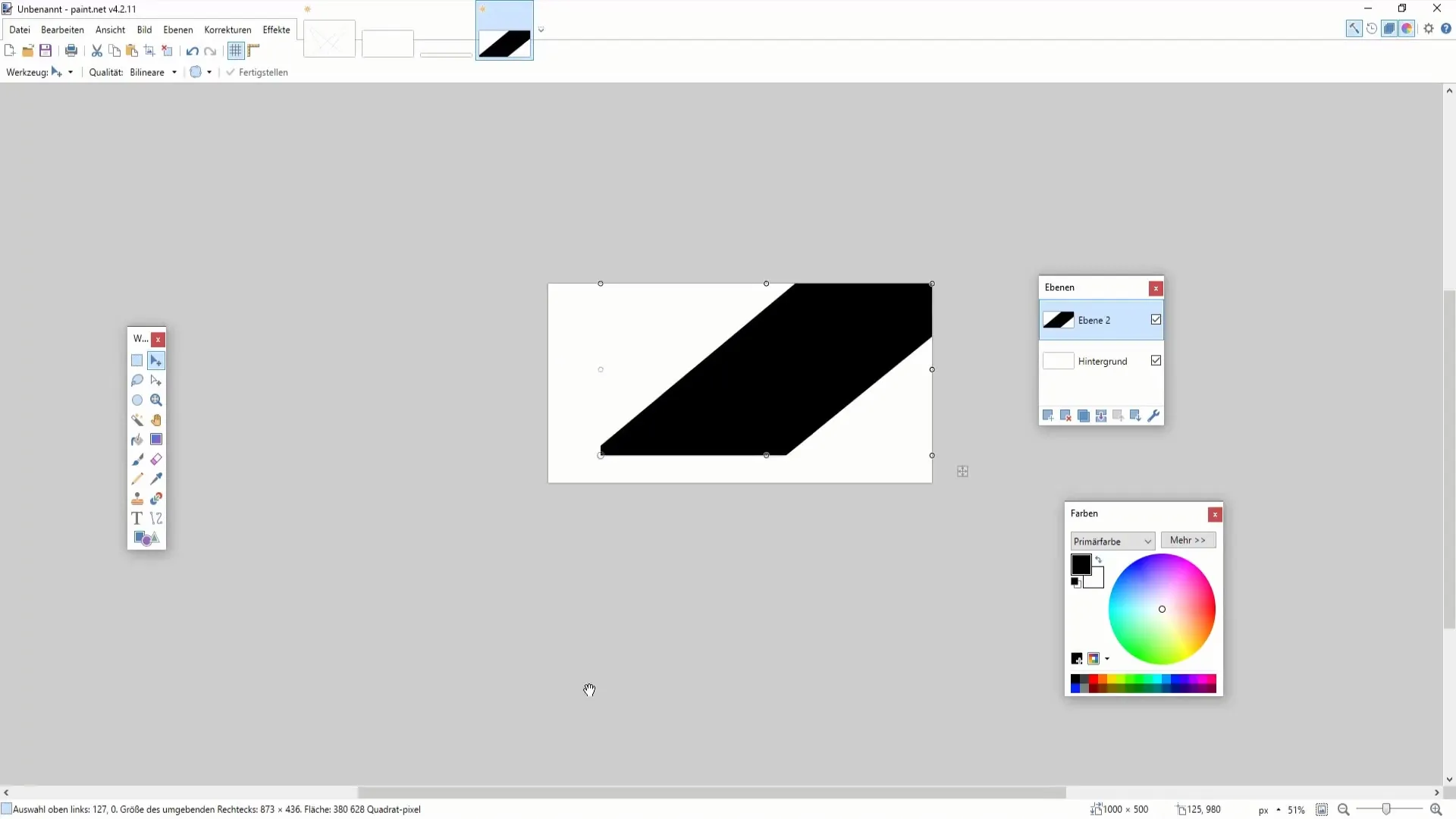Click the Print icon in toolbar
This screenshot has height=819, width=1456.
(x=71, y=51)
